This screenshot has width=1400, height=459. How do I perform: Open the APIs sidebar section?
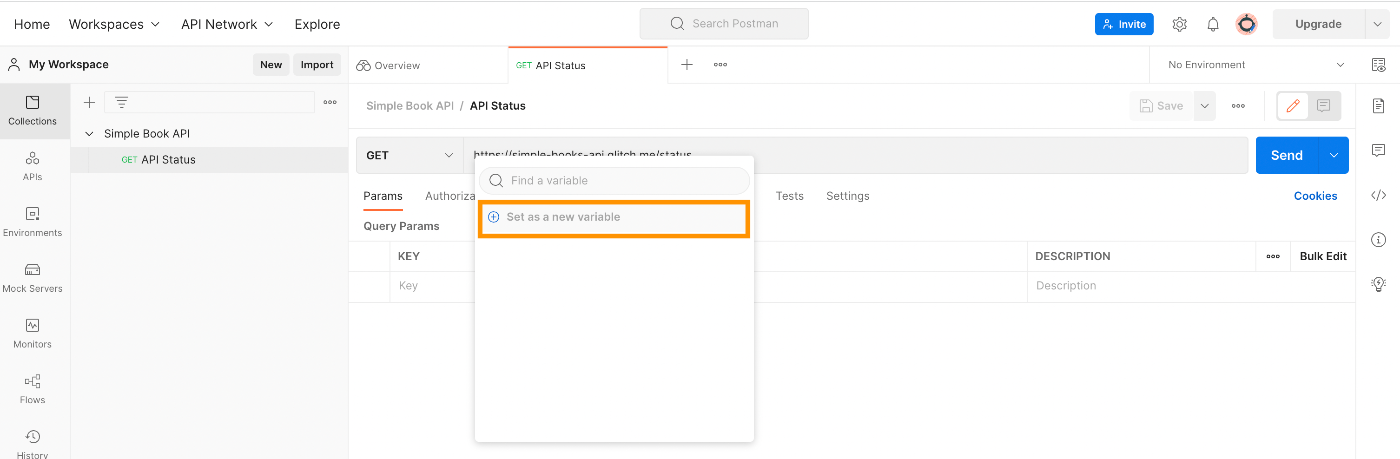(x=33, y=167)
